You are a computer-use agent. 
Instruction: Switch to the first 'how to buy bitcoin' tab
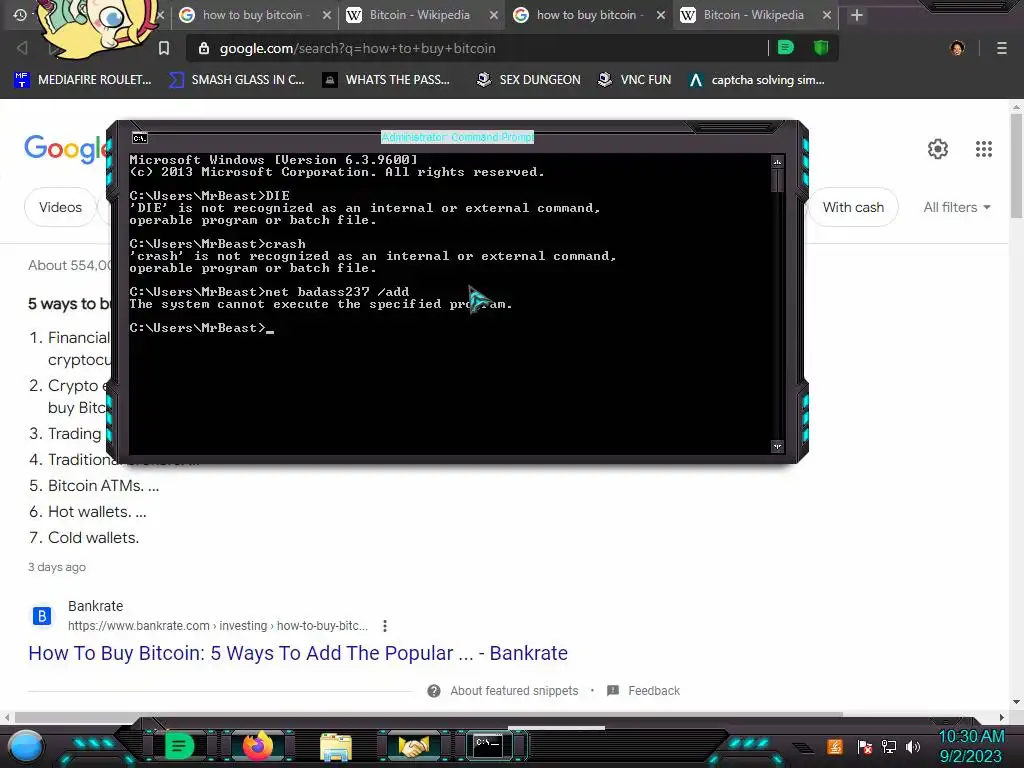click(255, 15)
